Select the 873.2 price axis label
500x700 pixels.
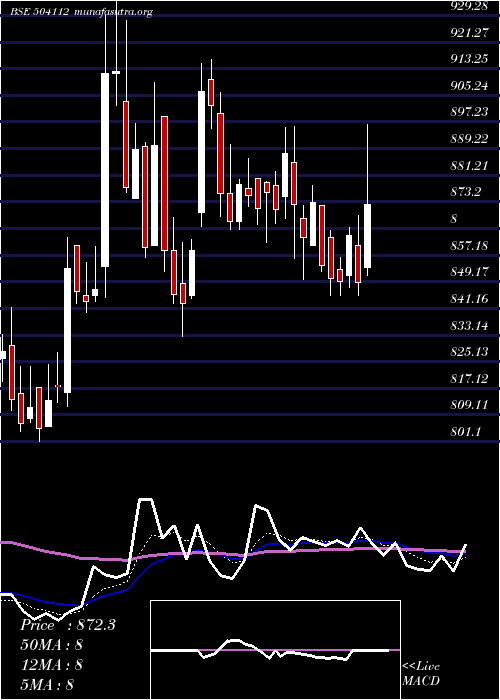466,192
